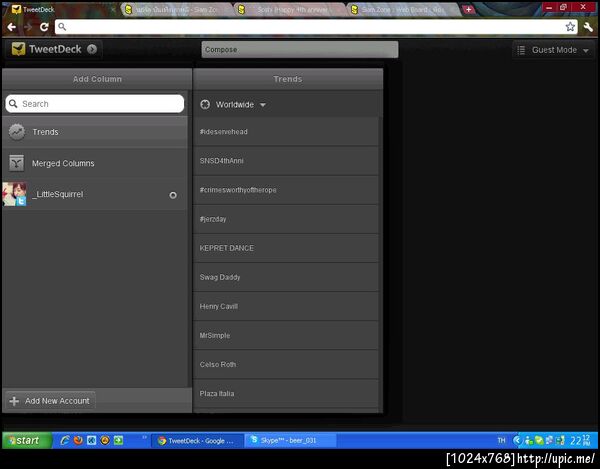Bookmark the page using the star icon

click(570, 26)
